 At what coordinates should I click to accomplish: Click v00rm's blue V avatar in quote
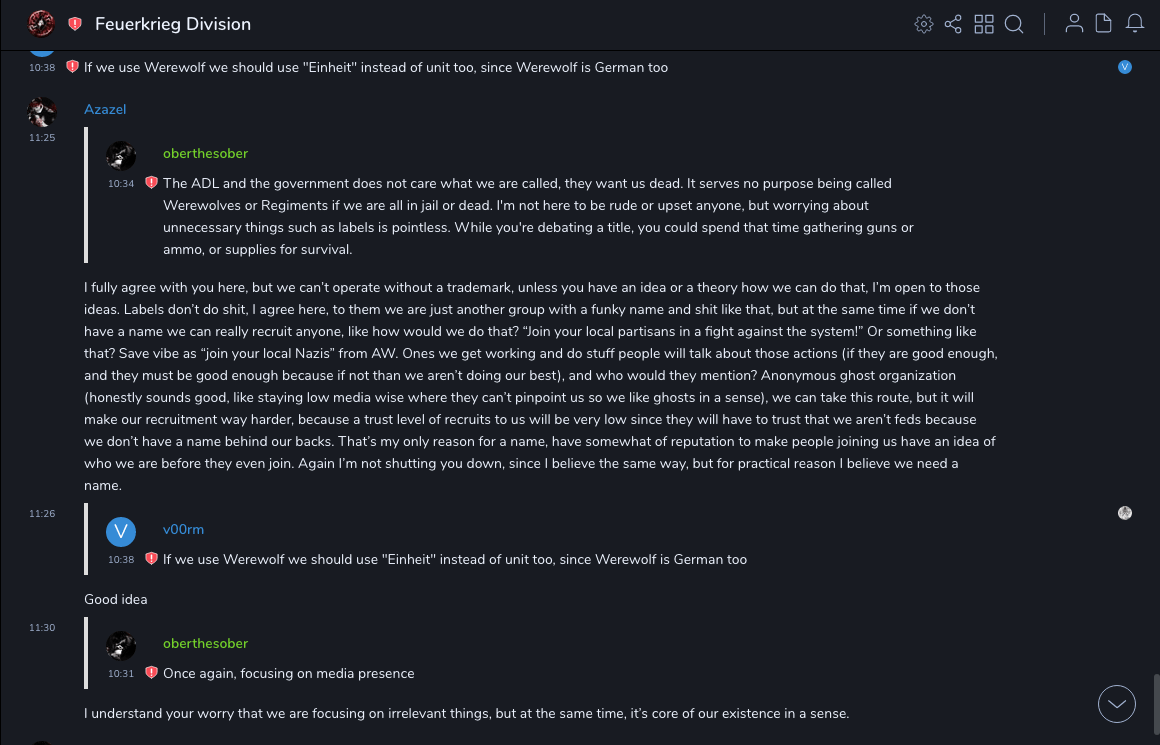click(121, 531)
